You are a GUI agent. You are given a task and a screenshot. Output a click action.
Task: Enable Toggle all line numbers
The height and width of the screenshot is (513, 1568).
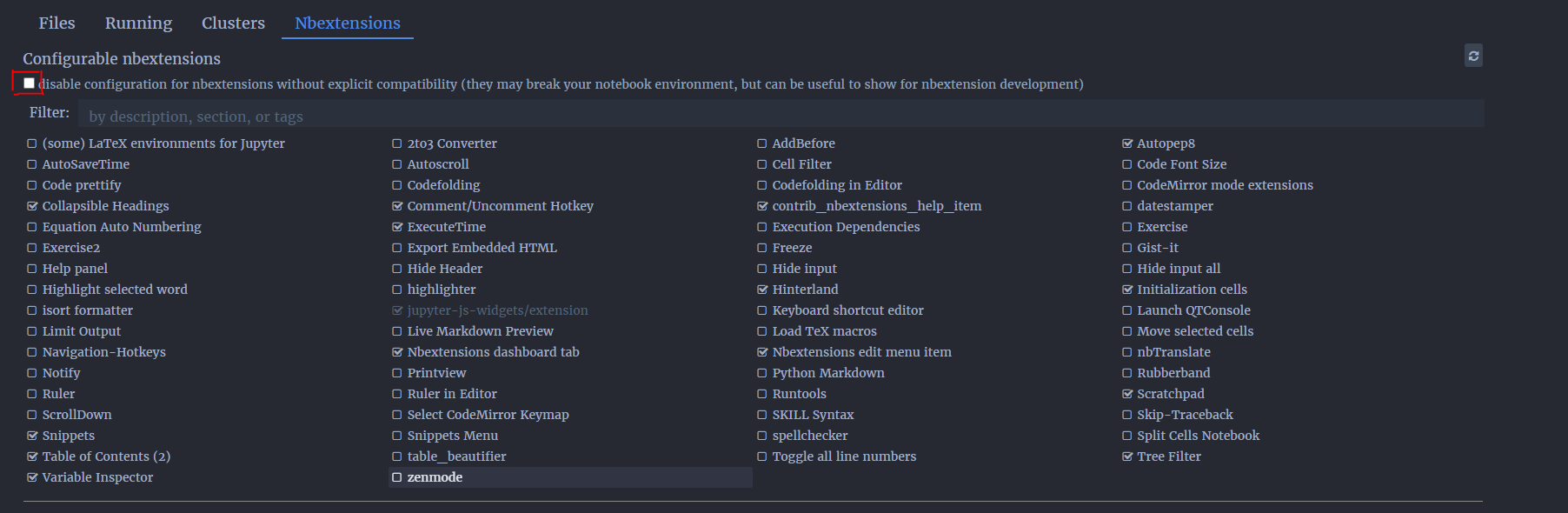tap(762, 456)
